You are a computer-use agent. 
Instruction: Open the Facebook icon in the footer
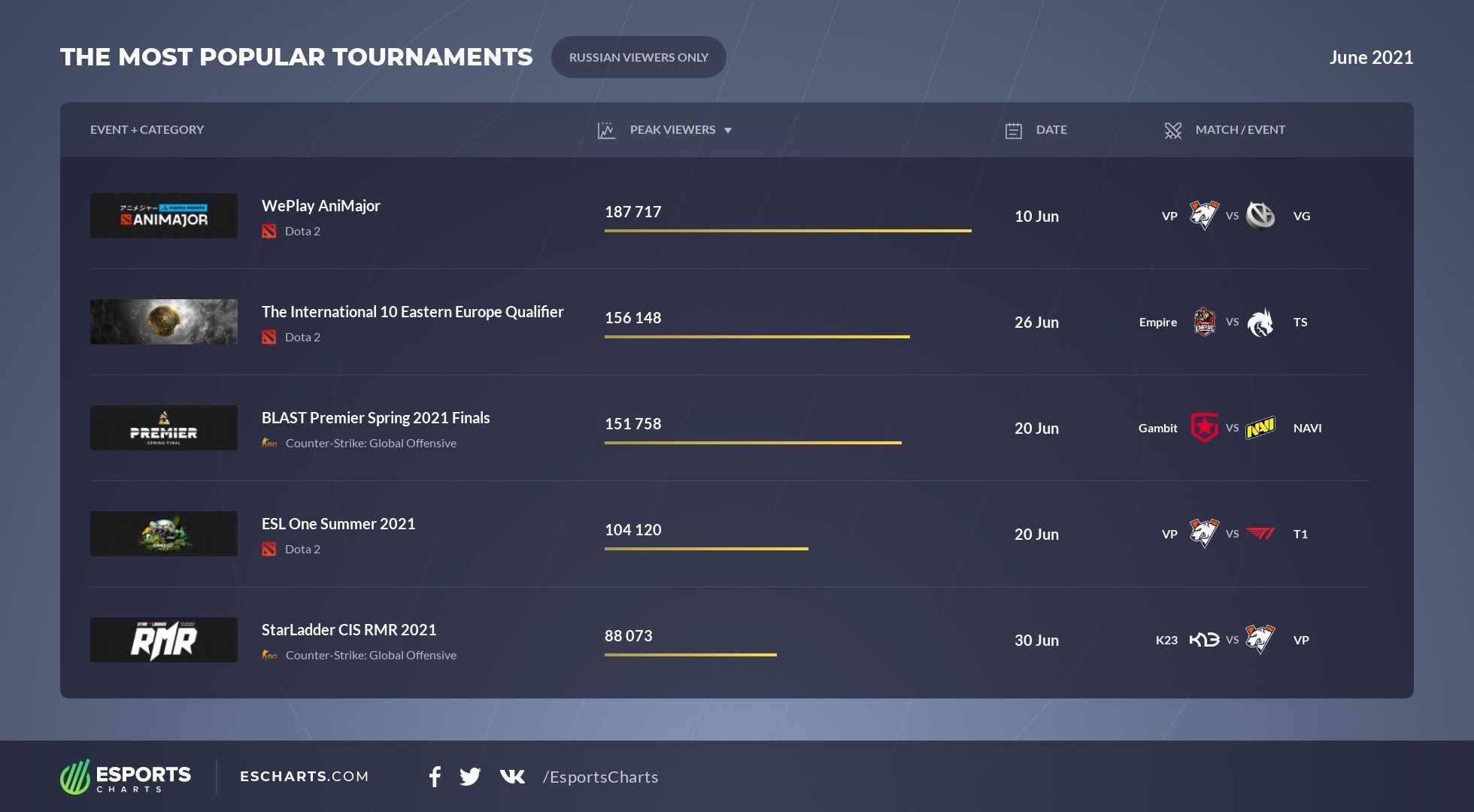435,777
